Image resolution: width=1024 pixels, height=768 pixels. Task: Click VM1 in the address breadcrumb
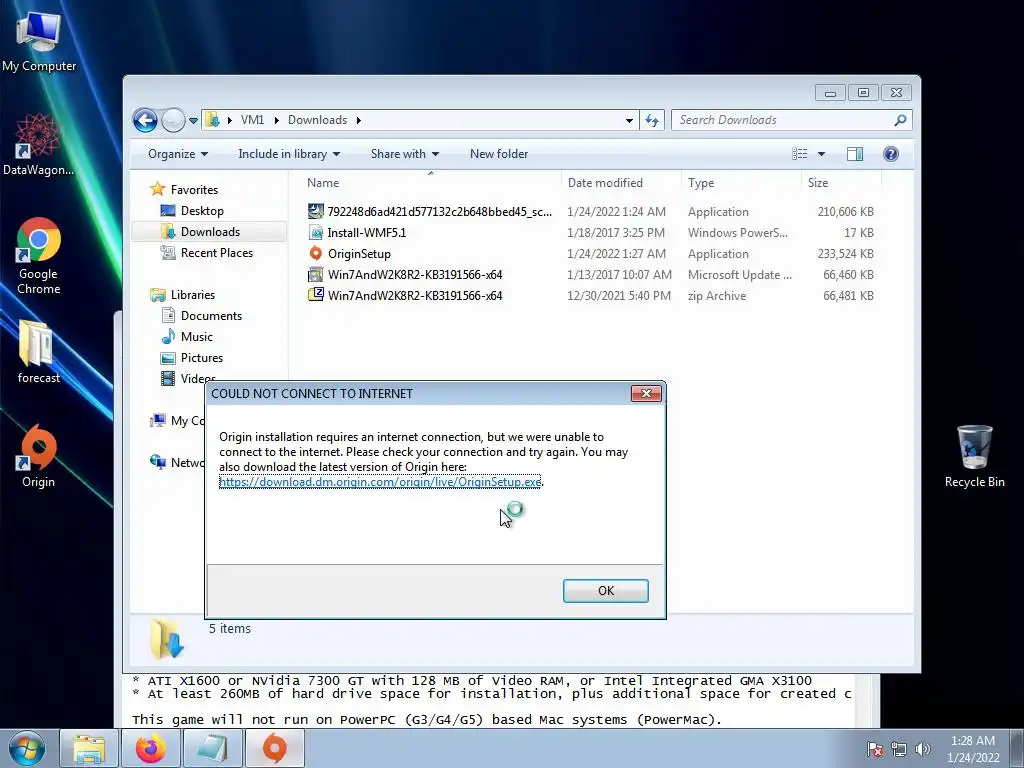(x=252, y=120)
